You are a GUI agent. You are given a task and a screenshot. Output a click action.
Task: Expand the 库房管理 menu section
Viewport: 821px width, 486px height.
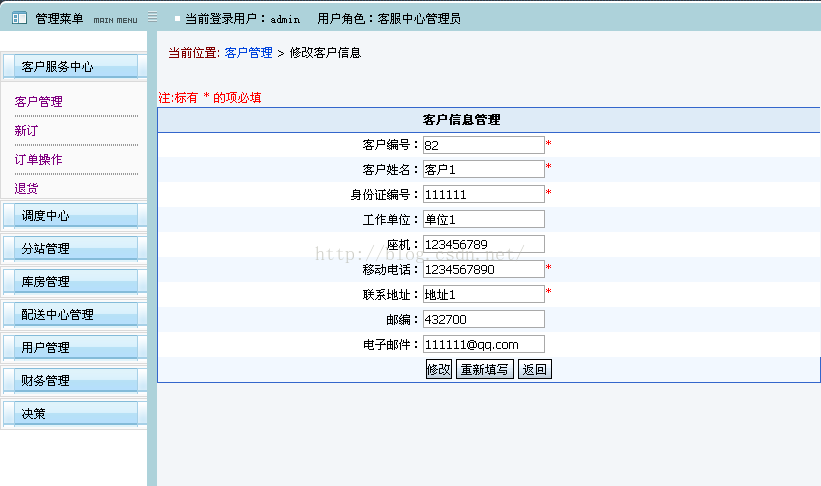74,282
